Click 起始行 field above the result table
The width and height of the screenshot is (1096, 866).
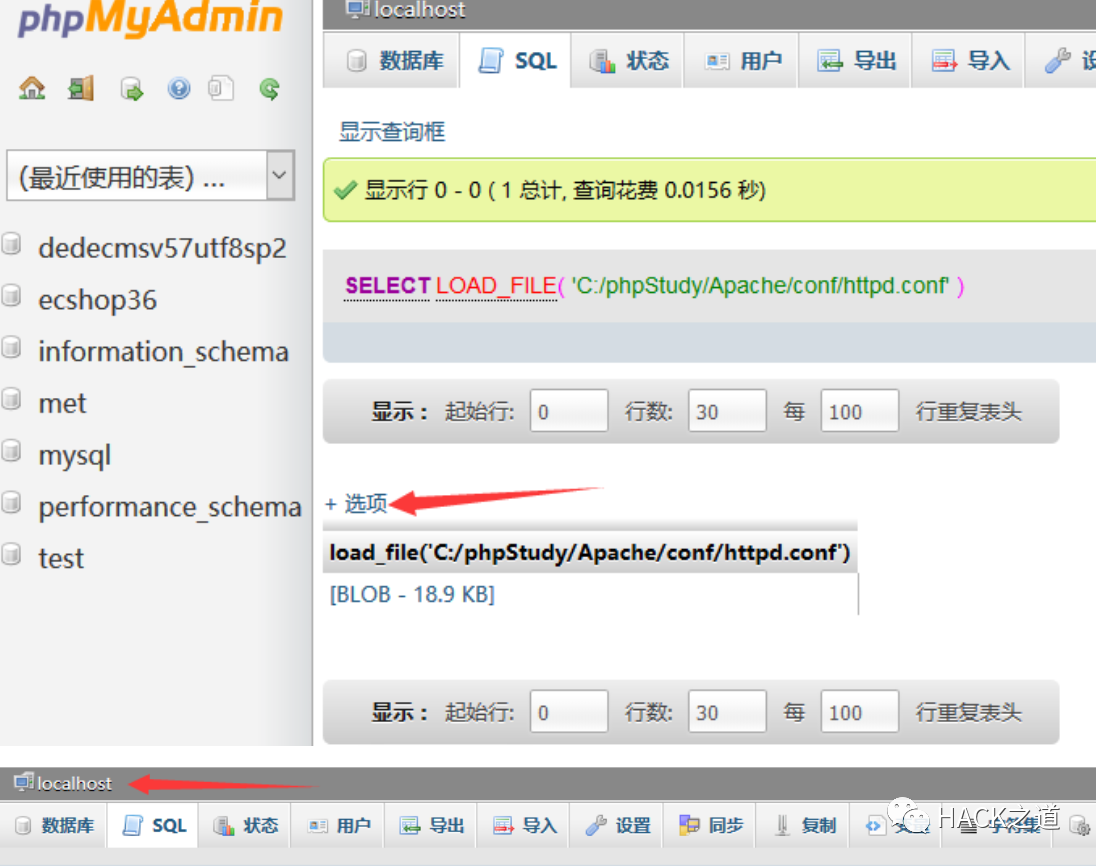pyautogui.click(x=568, y=411)
